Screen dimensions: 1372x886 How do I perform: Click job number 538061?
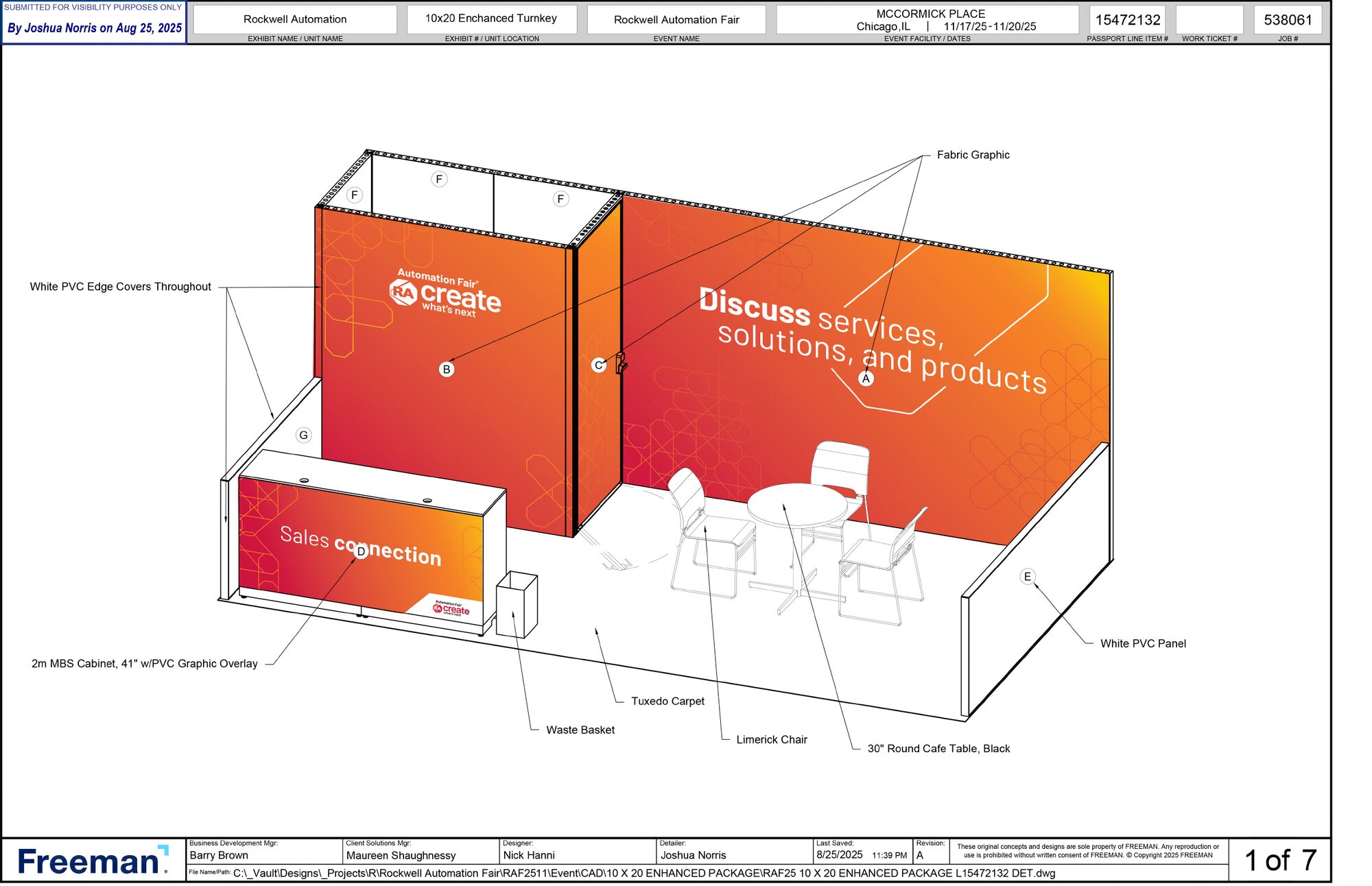pos(1288,20)
